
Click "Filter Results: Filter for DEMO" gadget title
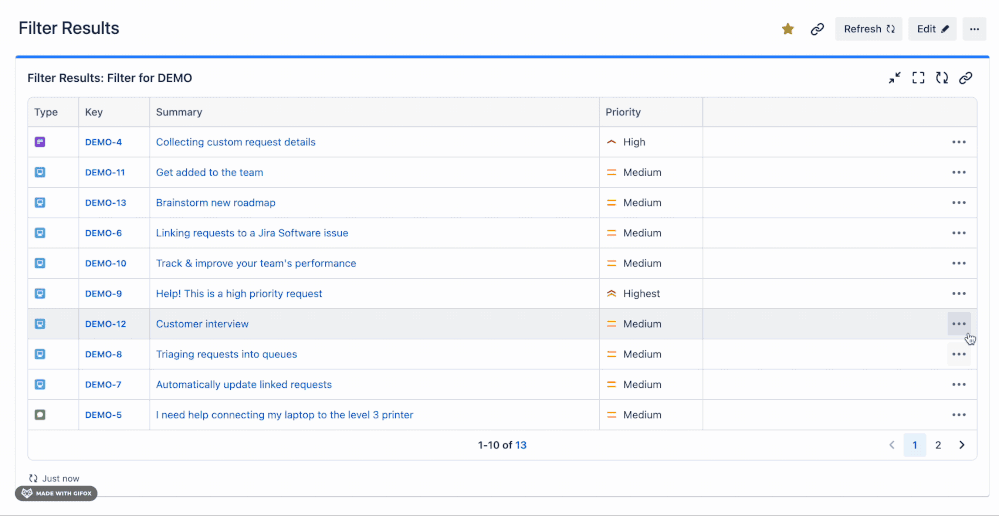click(x=110, y=78)
